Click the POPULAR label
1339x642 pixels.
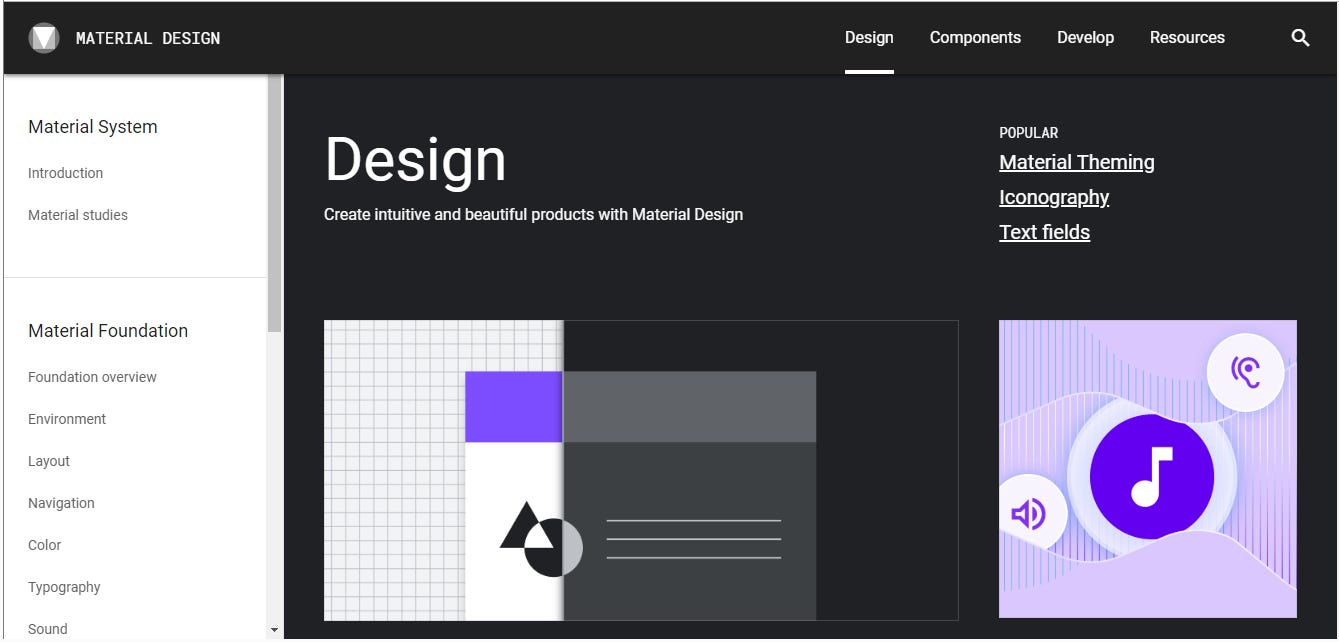pos(1029,132)
